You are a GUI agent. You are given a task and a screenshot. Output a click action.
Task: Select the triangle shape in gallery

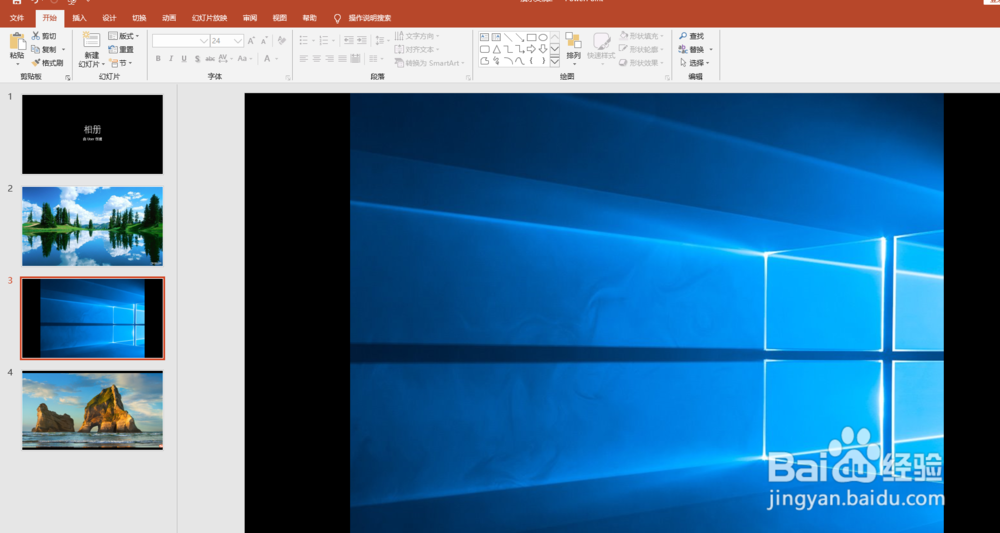[496, 48]
